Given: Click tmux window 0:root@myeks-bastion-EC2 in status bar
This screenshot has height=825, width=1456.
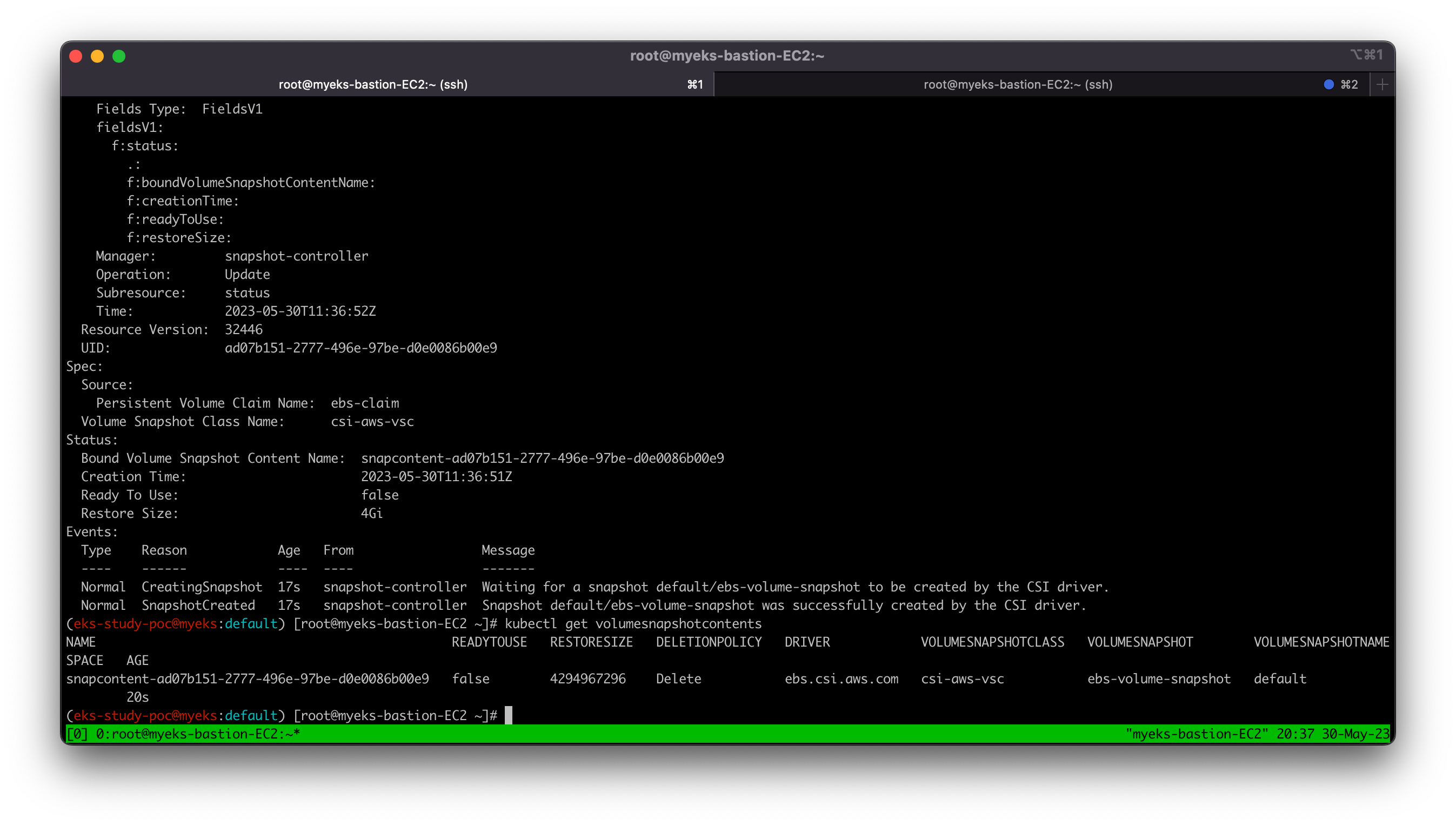Looking at the screenshot, I should pos(197,734).
